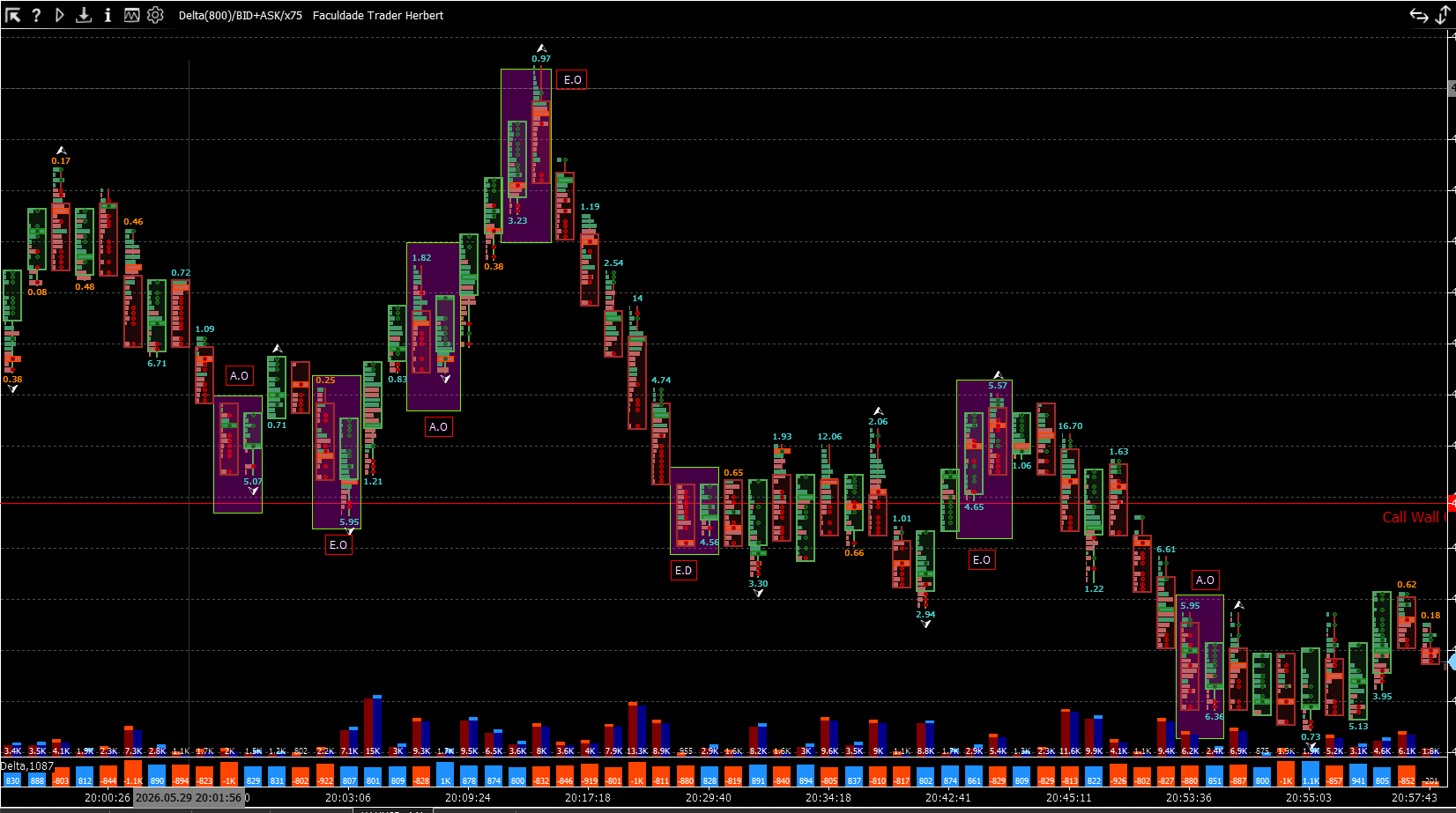The height and width of the screenshot is (813, 1456).
Task: Click the Faculdade Trader Herbert label
Action: (x=378, y=15)
